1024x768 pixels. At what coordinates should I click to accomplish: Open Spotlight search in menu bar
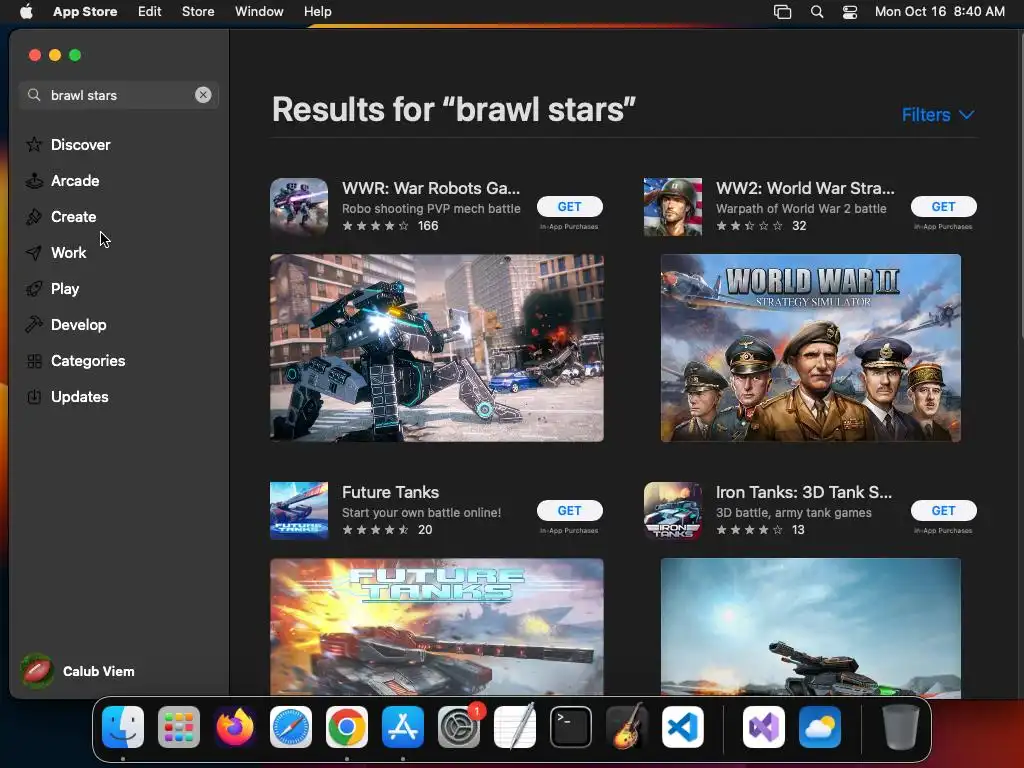[817, 12]
